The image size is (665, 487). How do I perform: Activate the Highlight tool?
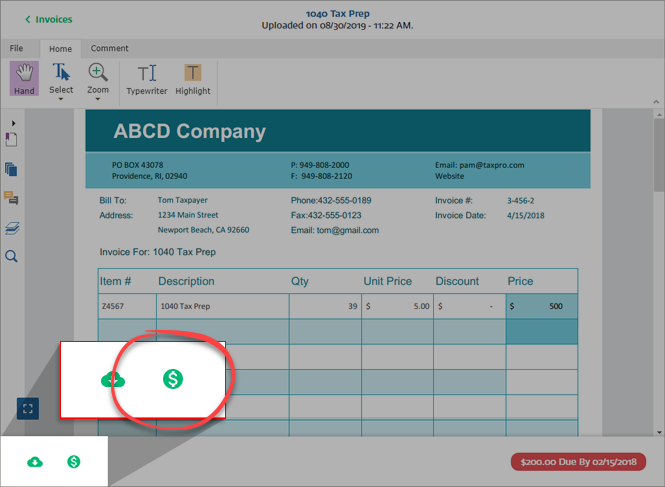(x=193, y=79)
